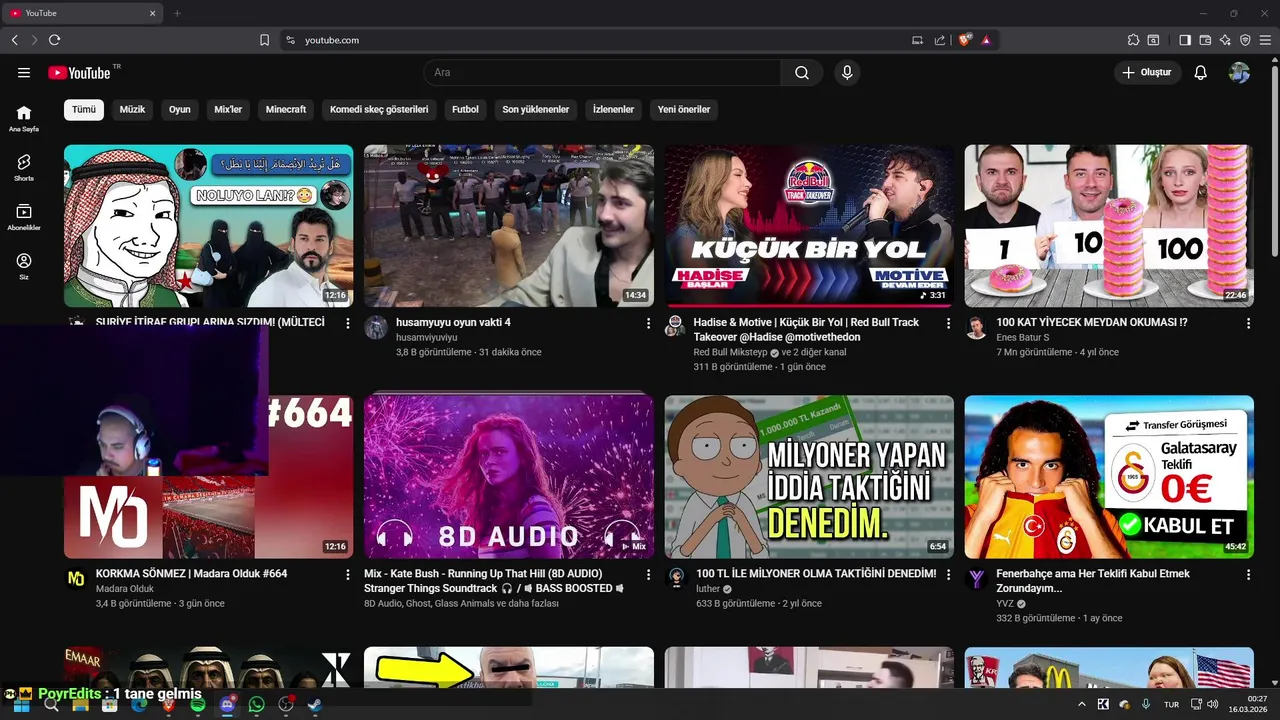Select the Futbol filter chip
This screenshot has height=720, width=1280.
point(465,109)
